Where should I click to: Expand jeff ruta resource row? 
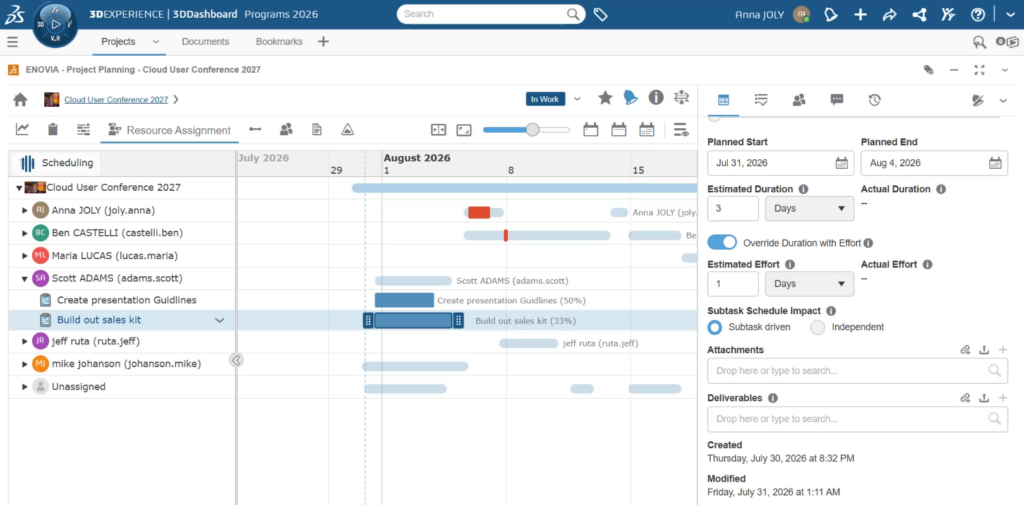25,341
